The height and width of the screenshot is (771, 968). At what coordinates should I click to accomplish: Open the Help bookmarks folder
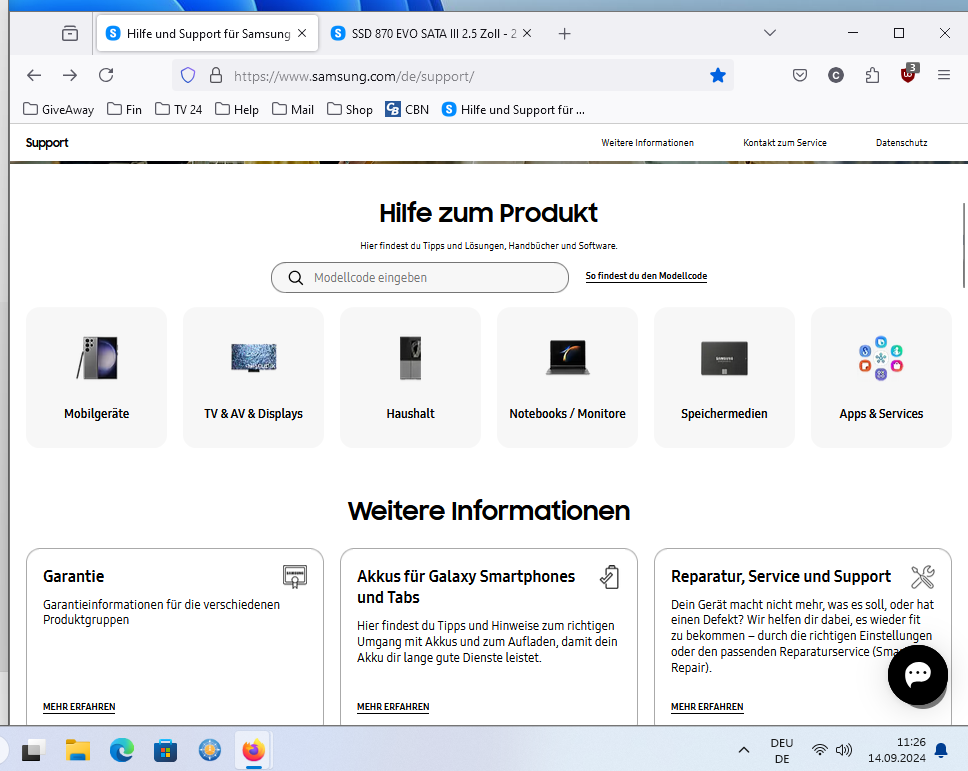click(x=237, y=109)
